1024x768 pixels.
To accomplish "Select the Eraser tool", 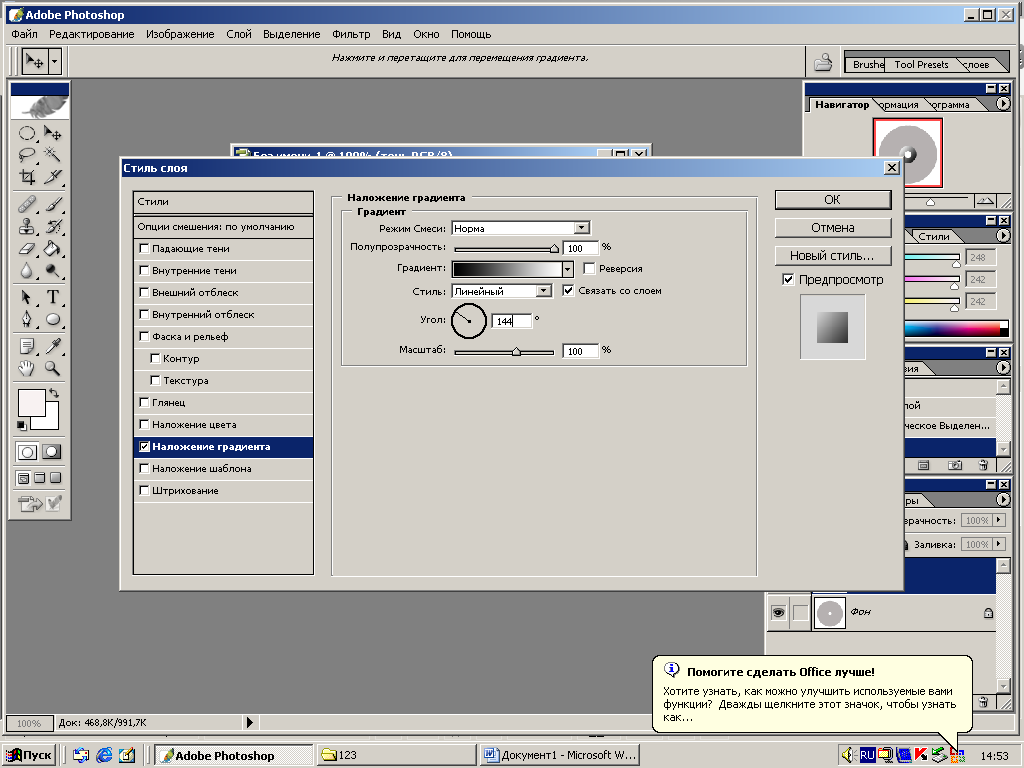I will coord(26,248).
